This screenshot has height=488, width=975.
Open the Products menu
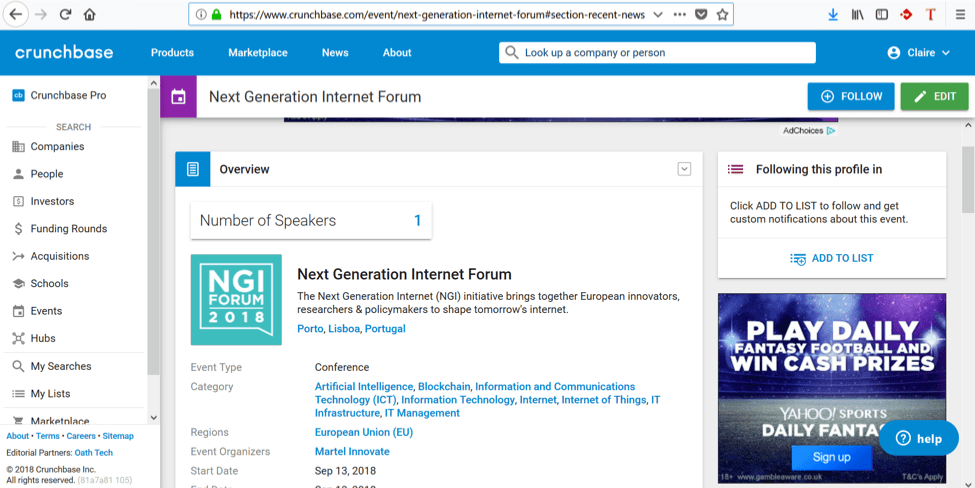click(x=172, y=53)
